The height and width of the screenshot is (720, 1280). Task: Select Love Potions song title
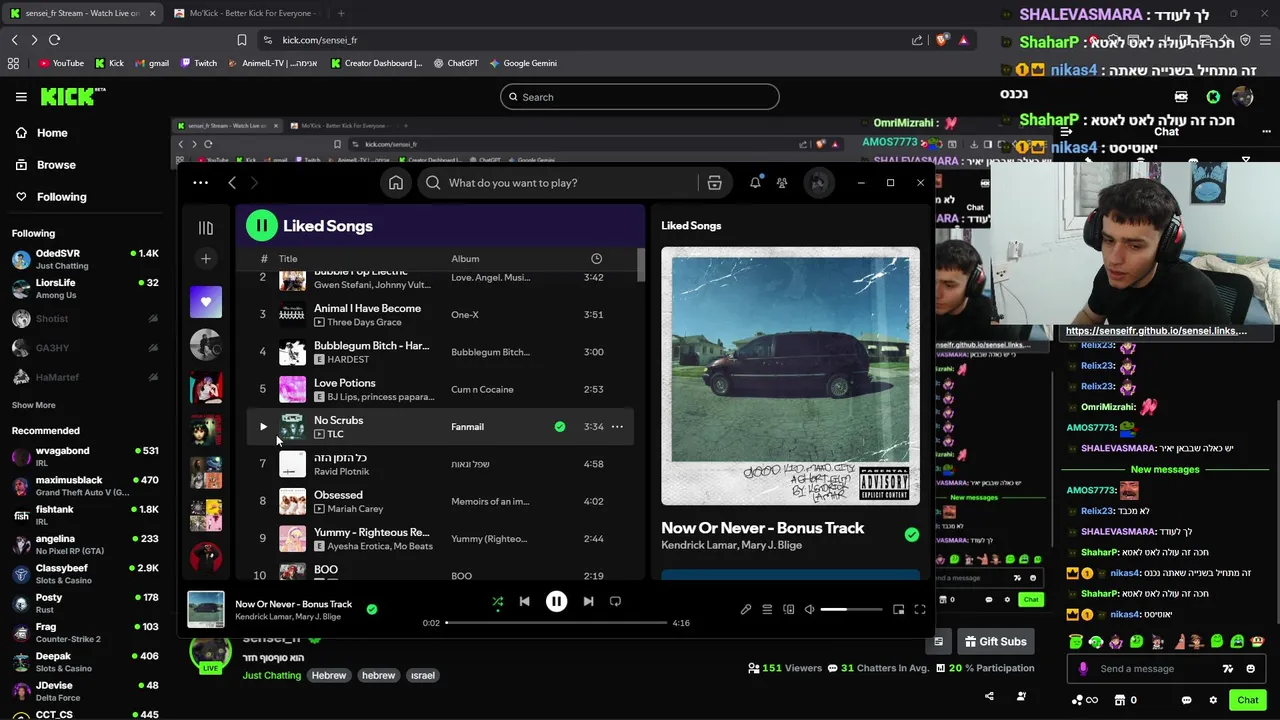click(x=345, y=383)
